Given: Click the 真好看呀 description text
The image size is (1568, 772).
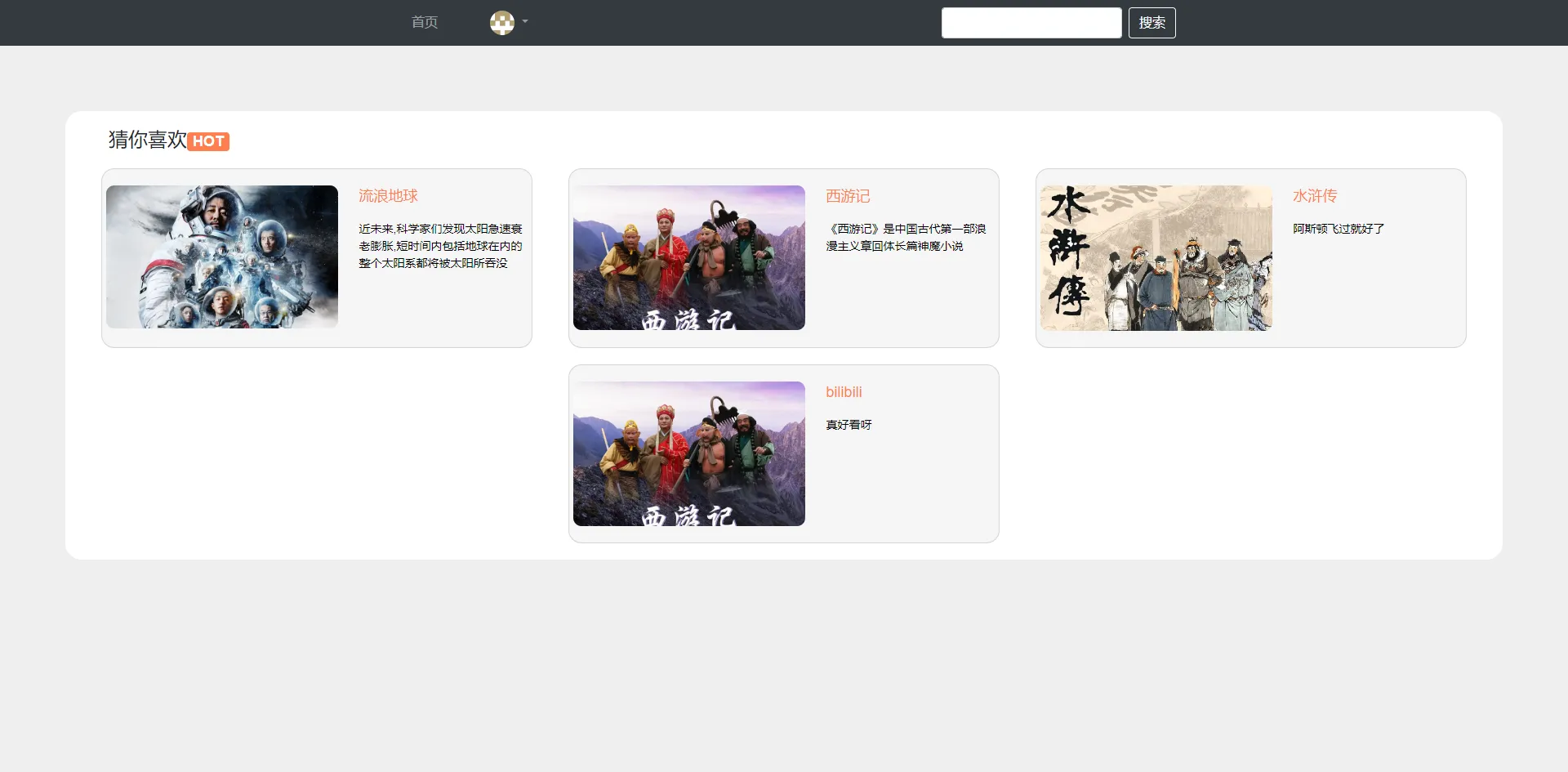Looking at the screenshot, I should (x=849, y=425).
